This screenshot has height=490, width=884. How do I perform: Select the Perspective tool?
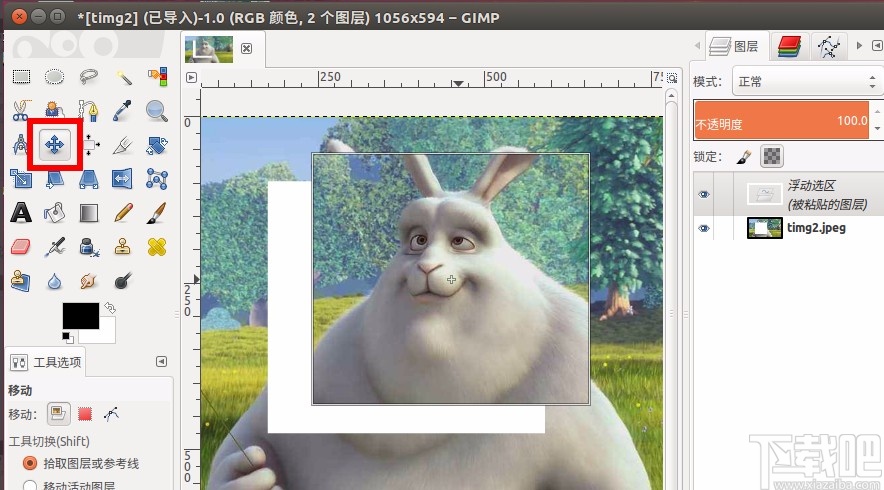(x=89, y=179)
